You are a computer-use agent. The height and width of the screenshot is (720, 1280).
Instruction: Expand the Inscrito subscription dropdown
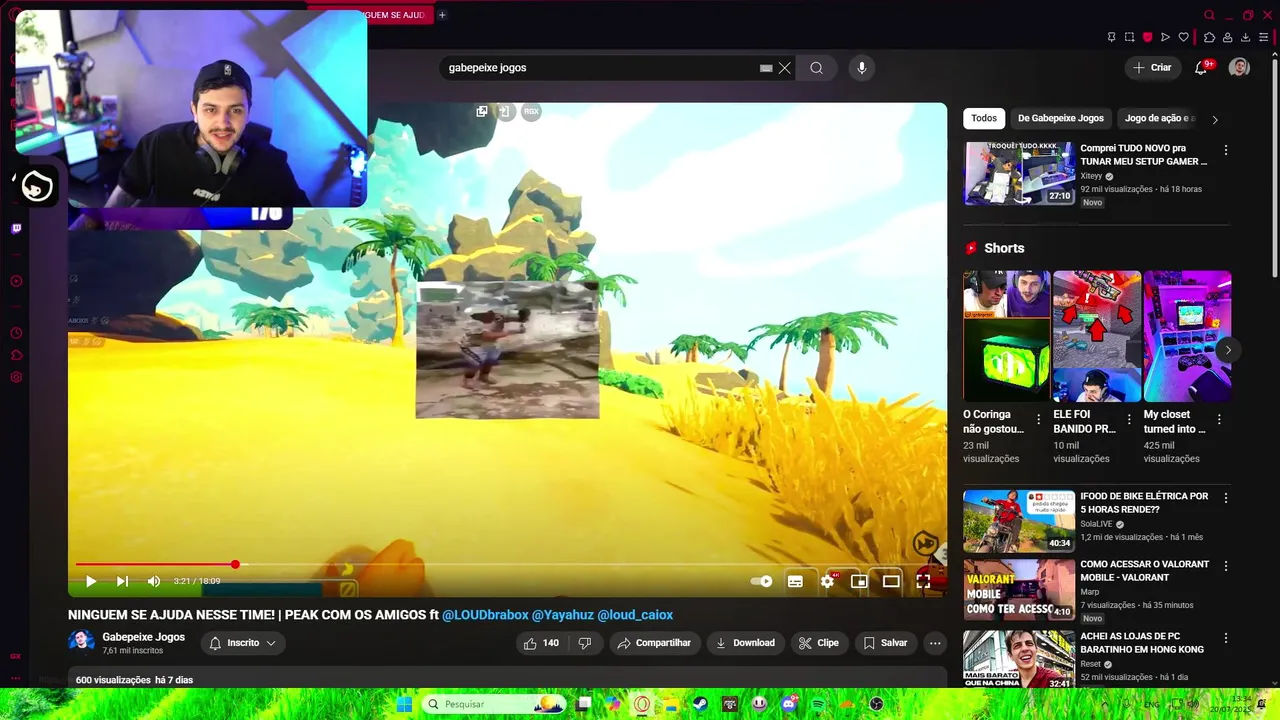tap(243, 643)
